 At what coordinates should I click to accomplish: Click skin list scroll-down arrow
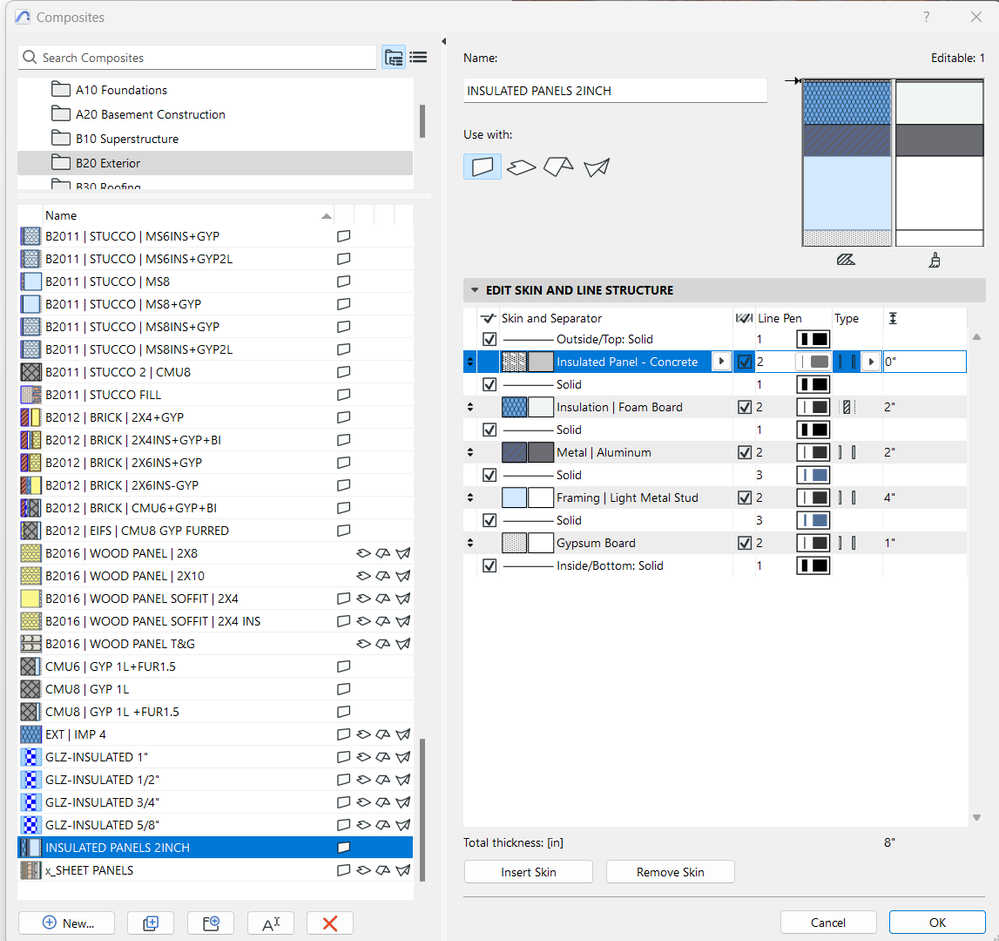[x=977, y=817]
